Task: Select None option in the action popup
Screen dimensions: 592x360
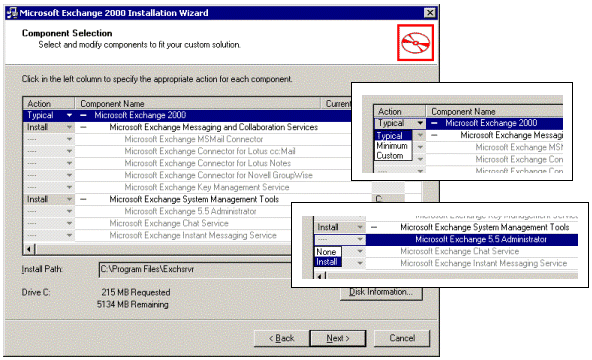Action: click(326, 252)
